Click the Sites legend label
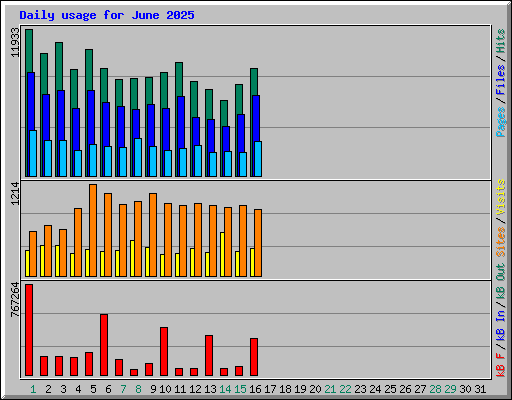Screen dimensions: 512x400 [x=500, y=241]
